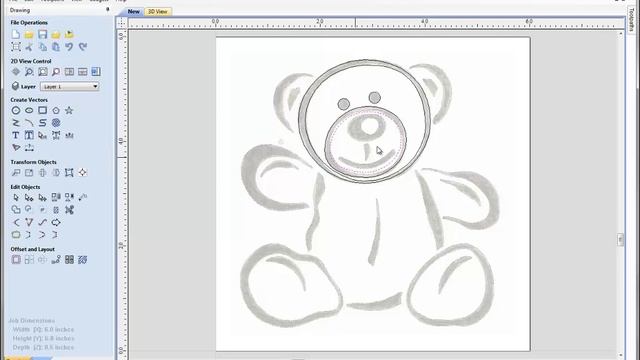
Task: Open Copy Along Vectors tool
Action: [56, 260]
